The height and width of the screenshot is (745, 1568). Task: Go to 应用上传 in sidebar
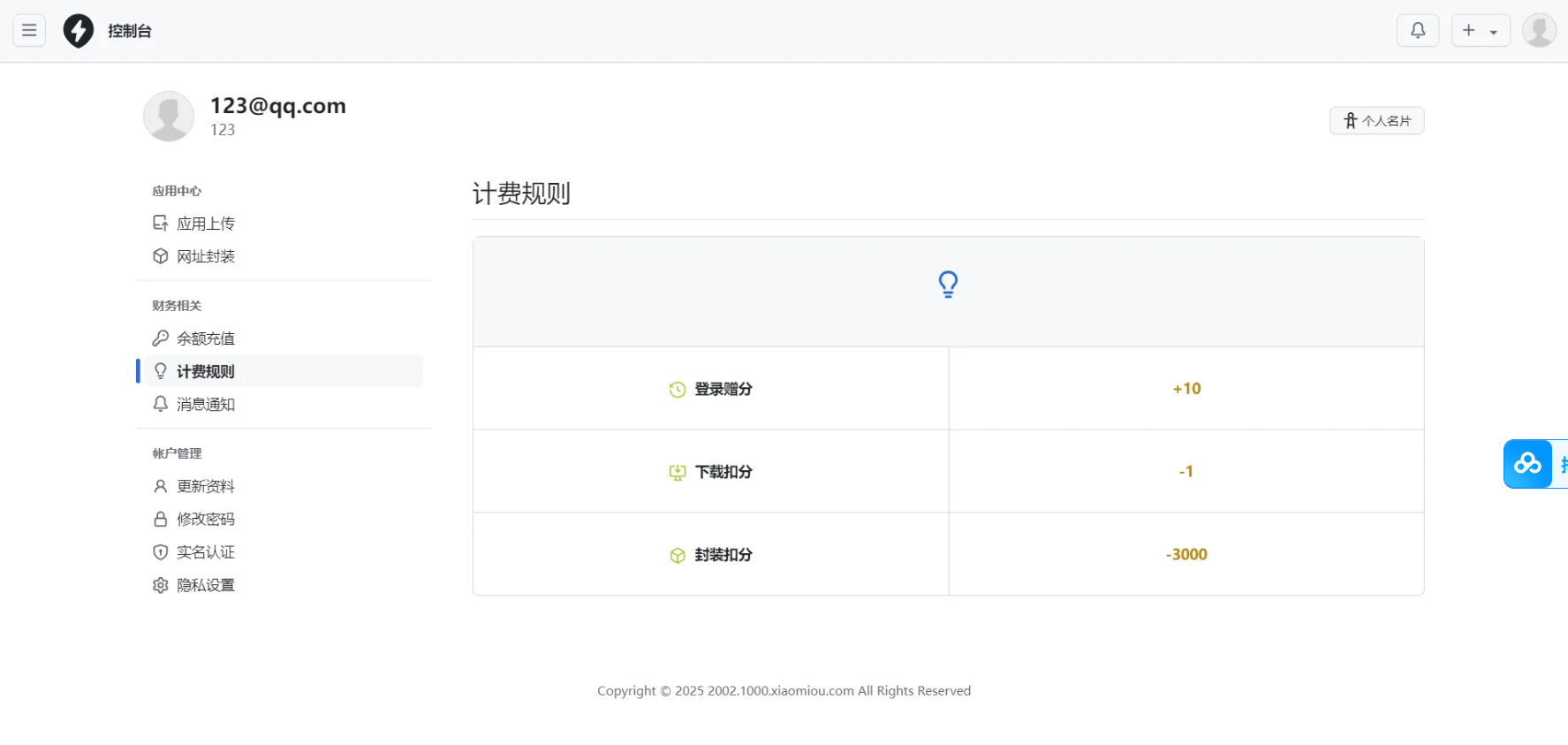tap(205, 224)
